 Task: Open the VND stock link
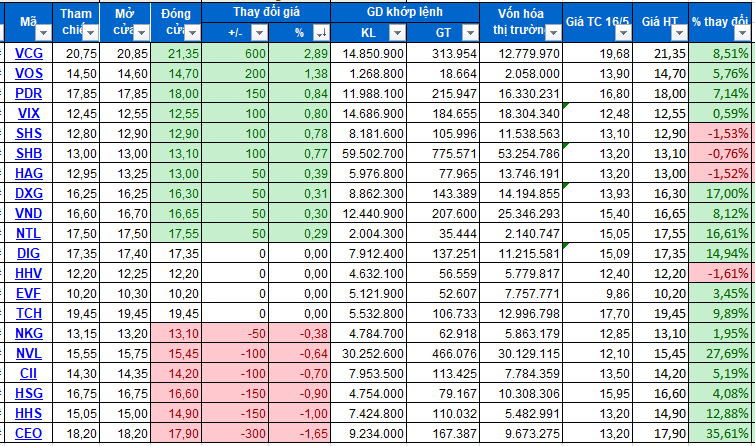[29, 213]
